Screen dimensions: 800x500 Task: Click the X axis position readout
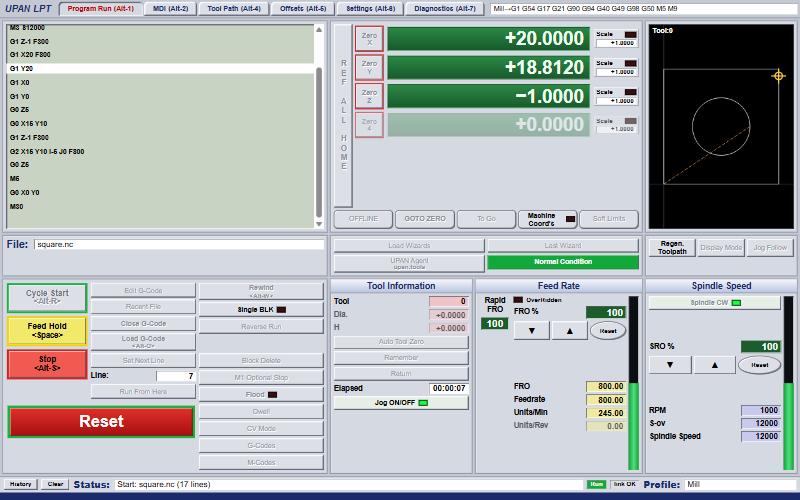click(x=488, y=39)
